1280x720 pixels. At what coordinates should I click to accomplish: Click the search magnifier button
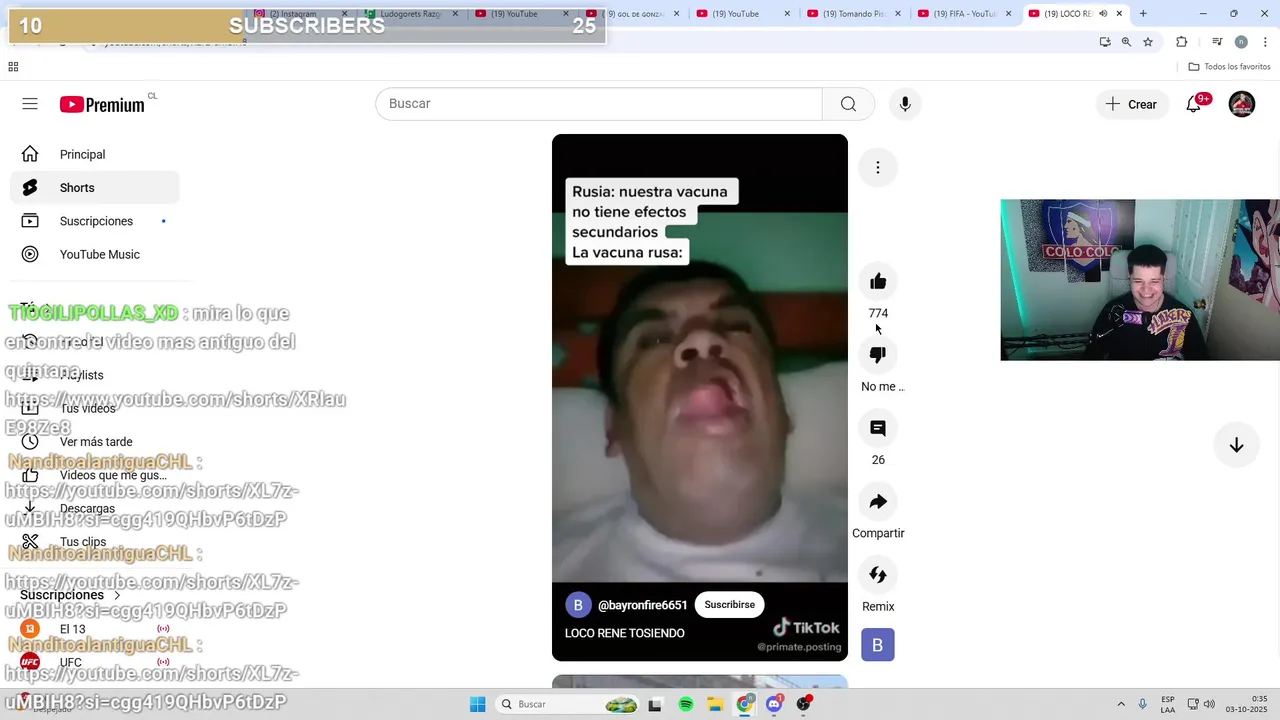(x=848, y=104)
